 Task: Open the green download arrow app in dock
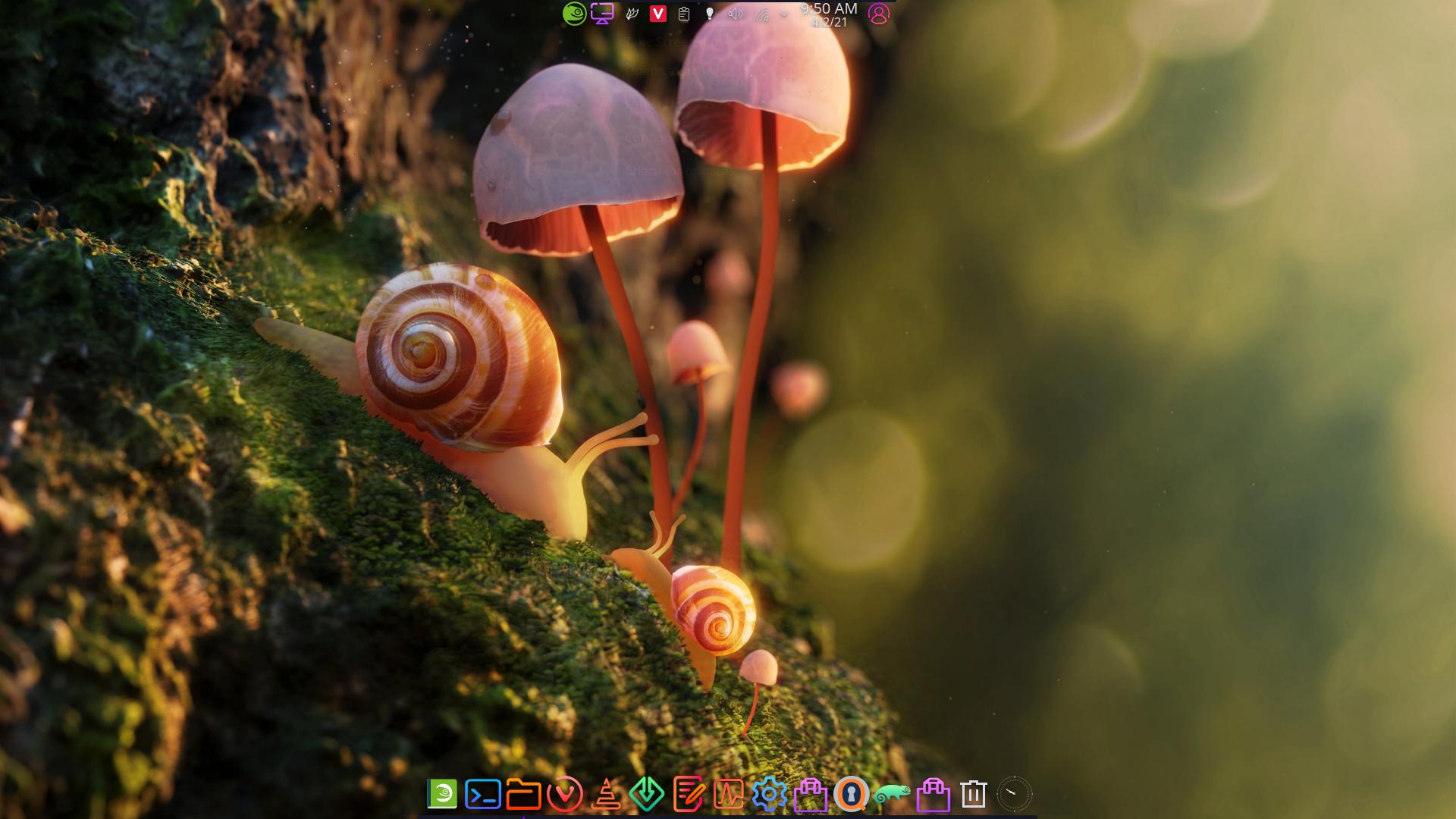[x=647, y=794]
